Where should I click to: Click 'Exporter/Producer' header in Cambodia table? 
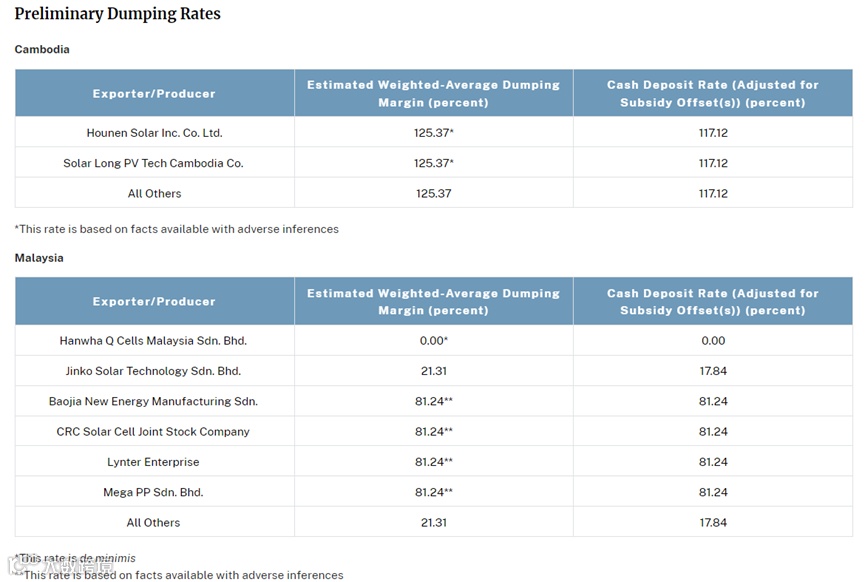(x=154, y=94)
